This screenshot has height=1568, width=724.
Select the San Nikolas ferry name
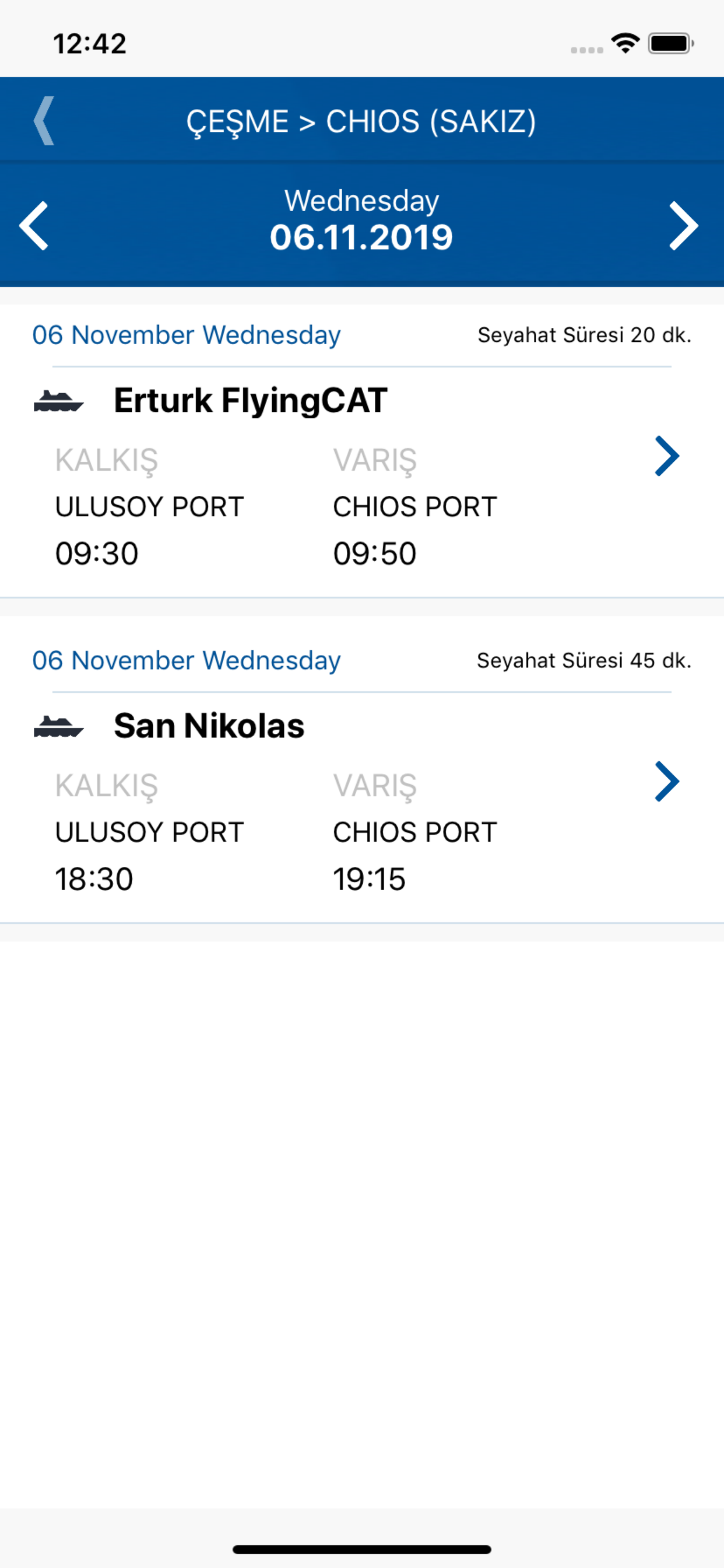[x=209, y=726]
